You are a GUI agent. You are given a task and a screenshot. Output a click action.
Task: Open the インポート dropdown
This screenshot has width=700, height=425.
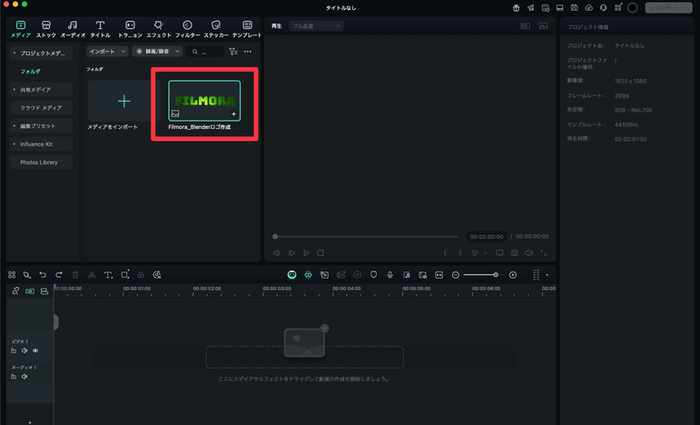click(106, 51)
